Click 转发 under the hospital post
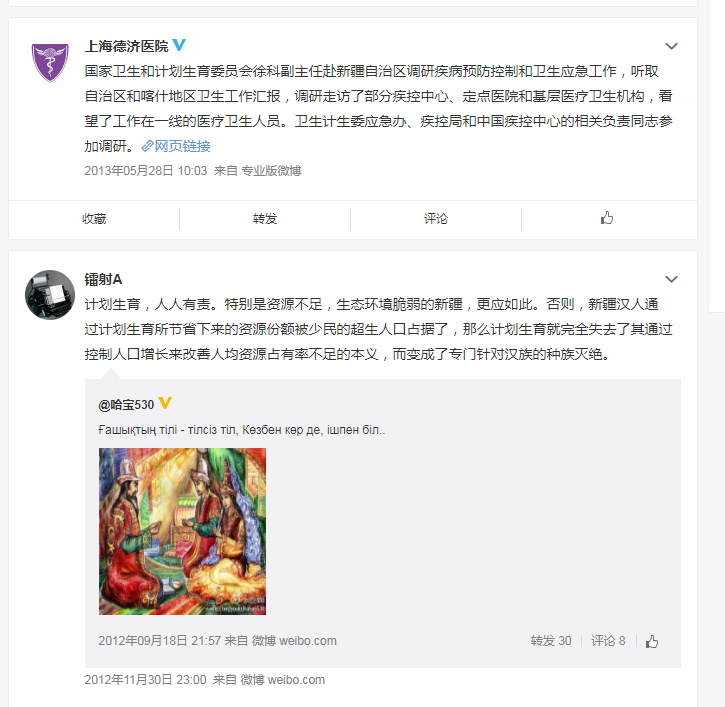The height and width of the screenshot is (707, 725). coord(265,219)
